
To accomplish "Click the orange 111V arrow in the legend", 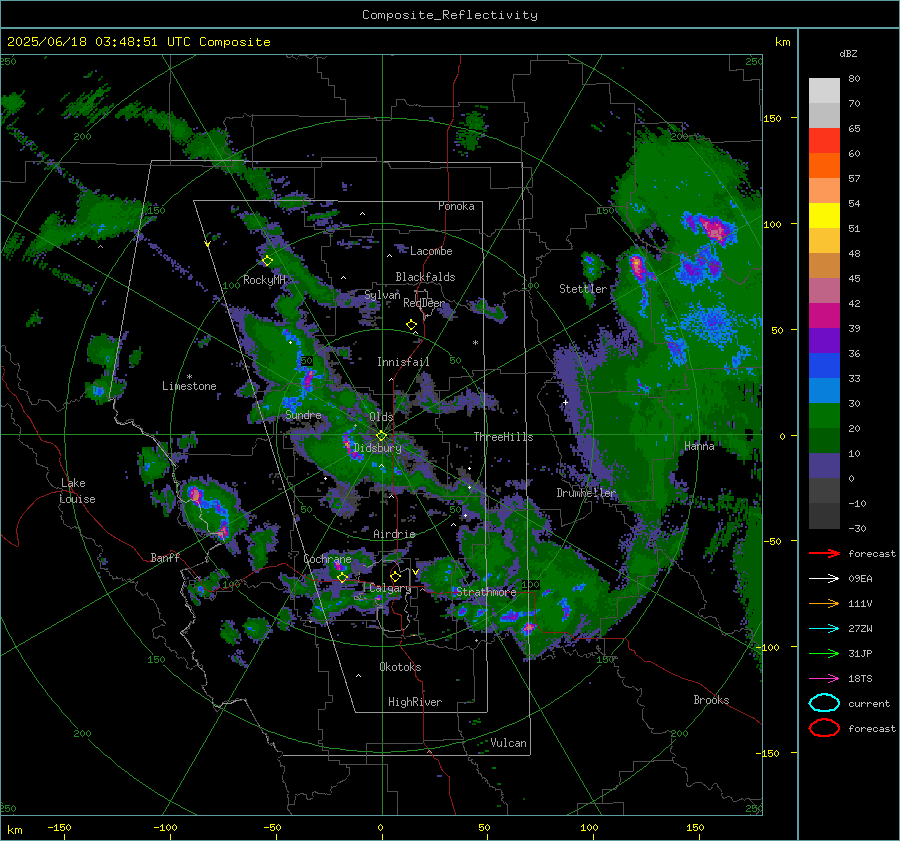I will tap(824, 603).
